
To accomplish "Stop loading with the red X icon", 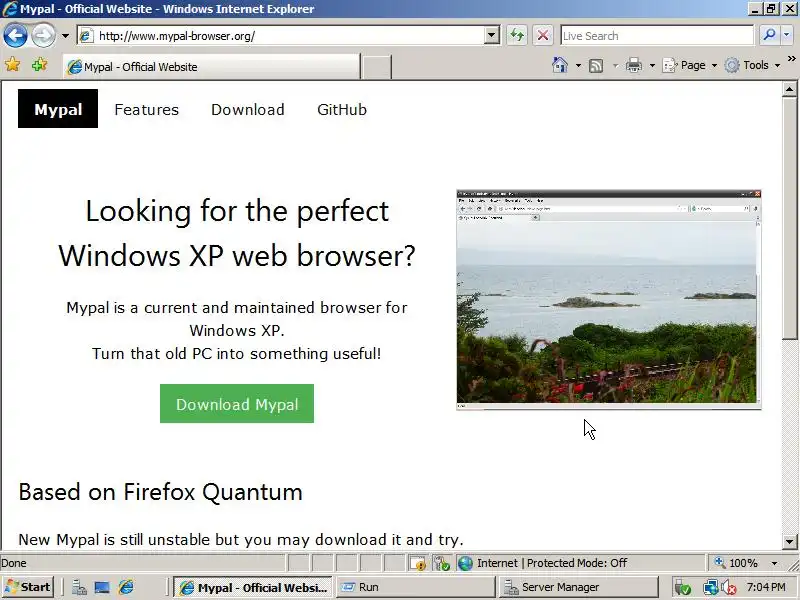I will [543, 36].
